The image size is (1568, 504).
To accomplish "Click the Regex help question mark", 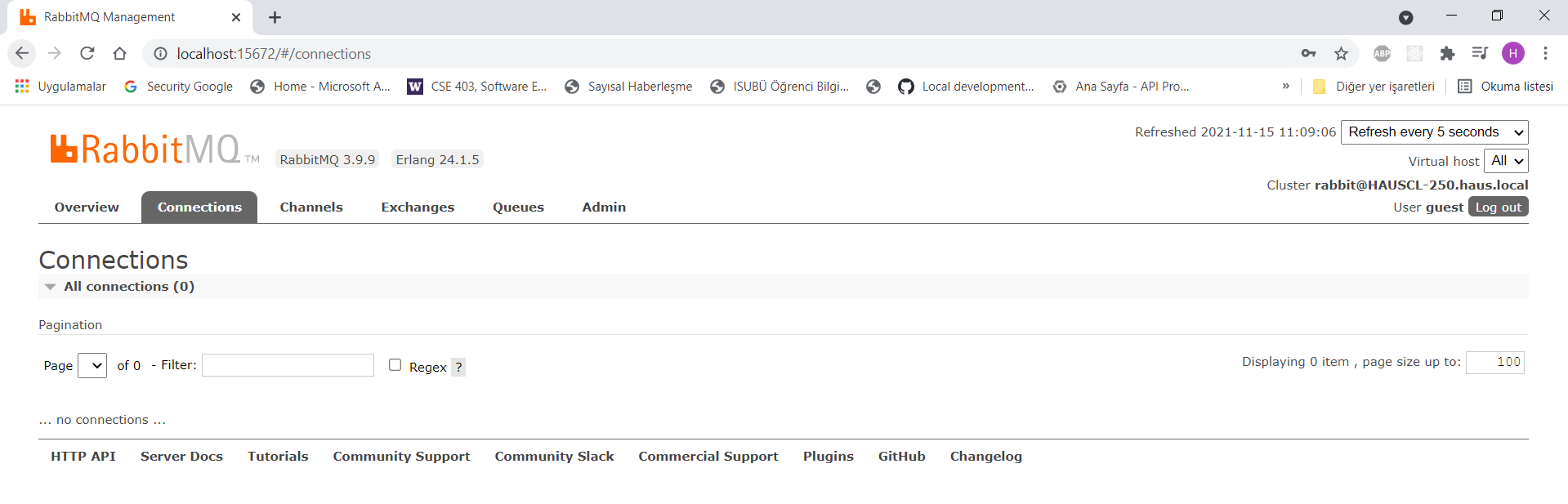I will (x=458, y=368).
